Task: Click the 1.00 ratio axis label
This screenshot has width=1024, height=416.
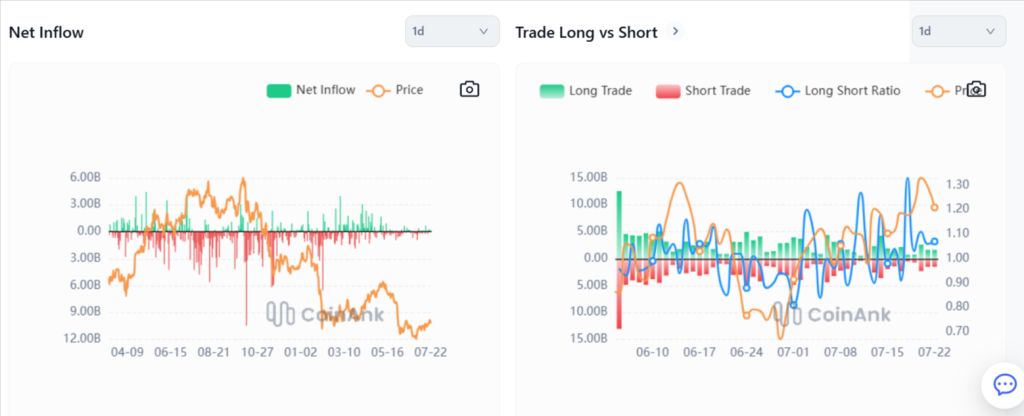Action: pyautogui.click(x=956, y=258)
